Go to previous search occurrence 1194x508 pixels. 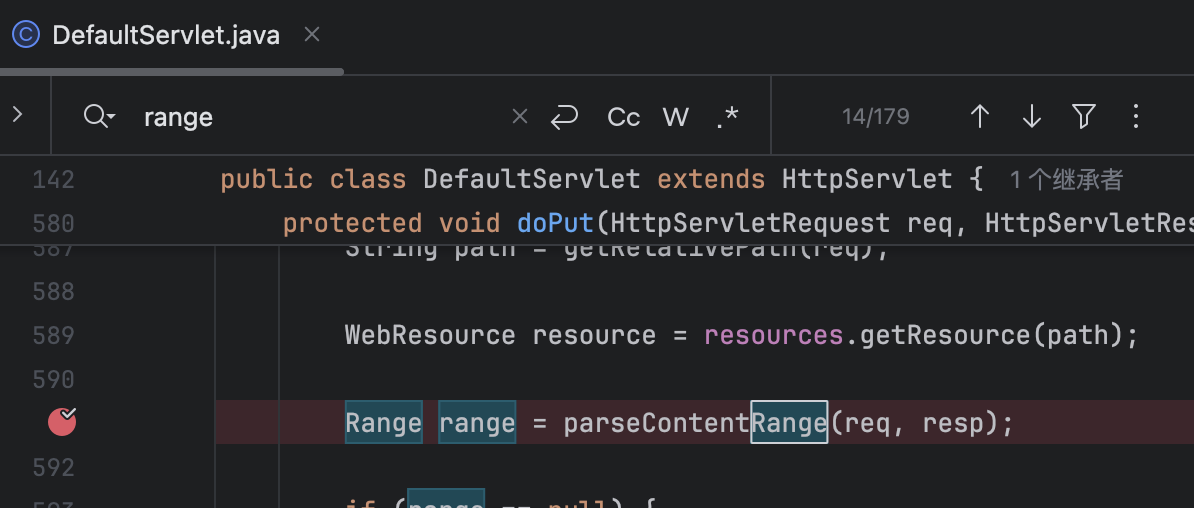click(x=980, y=117)
